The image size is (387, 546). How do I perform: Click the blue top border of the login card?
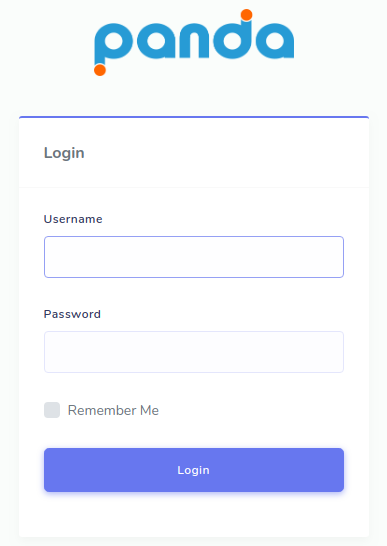[x=194, y=117]
